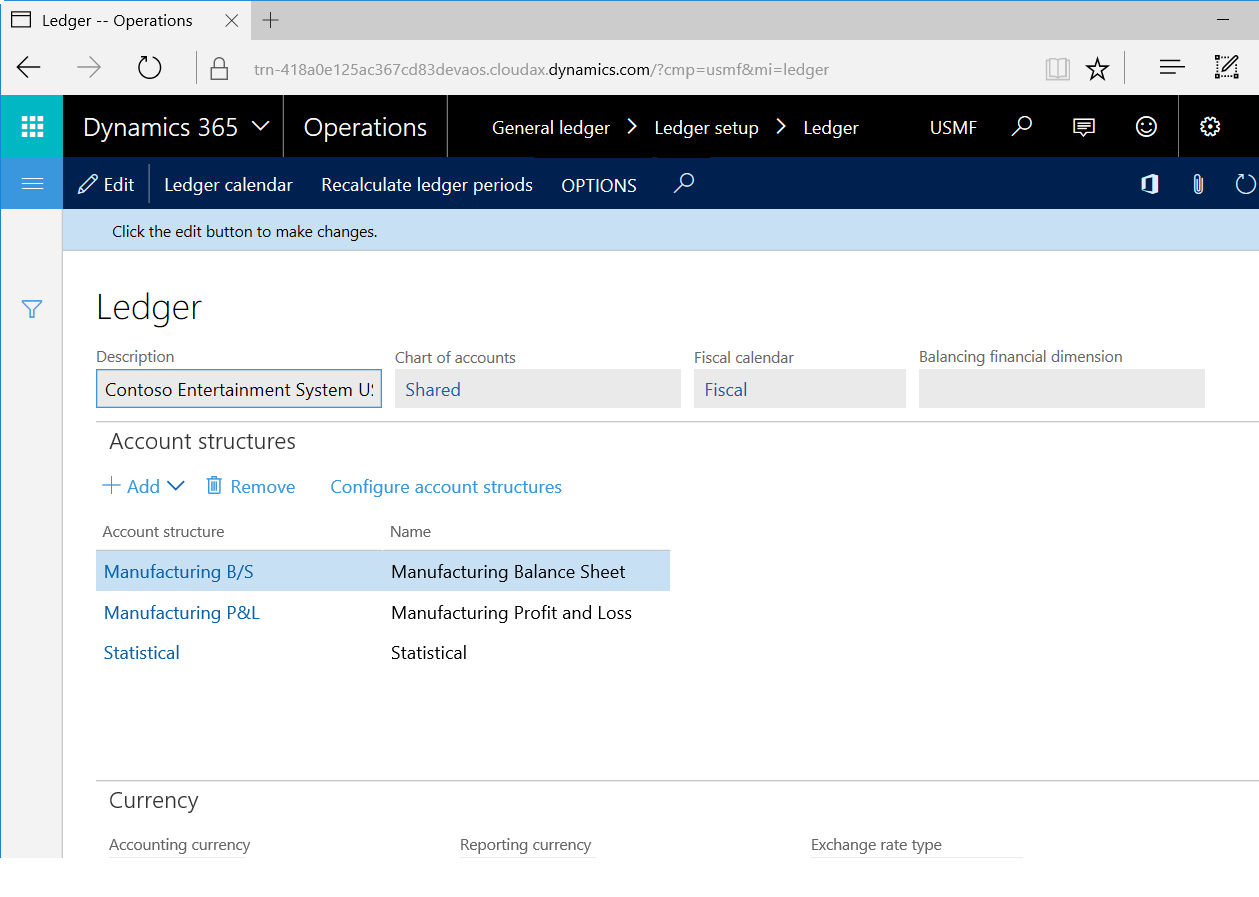Image resolution: width=1259 pixels, height=897 pixels.
Task: Click the header search magnifier icon
Action: [x=1021, y=126]
